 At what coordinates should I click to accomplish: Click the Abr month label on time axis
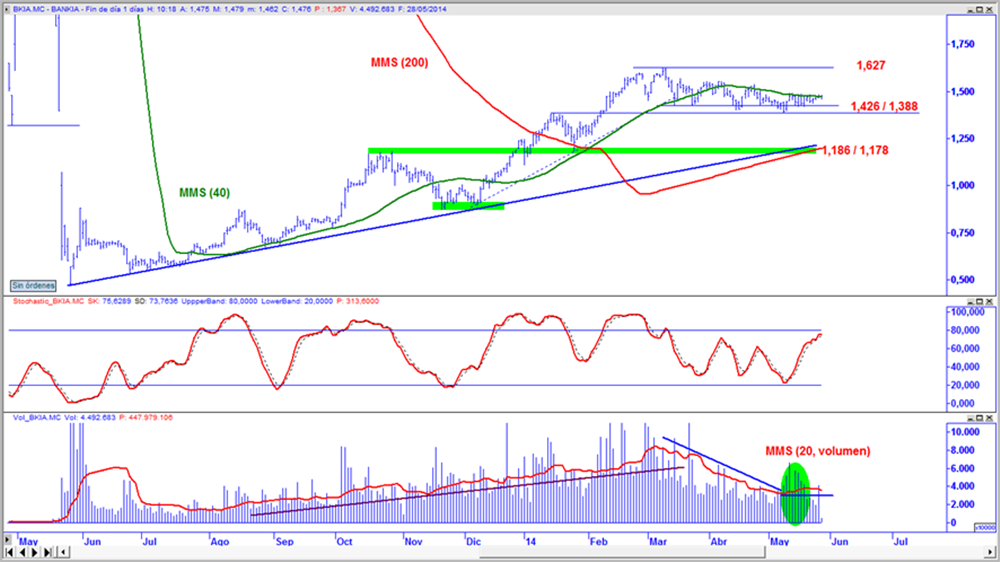(718, 542)
